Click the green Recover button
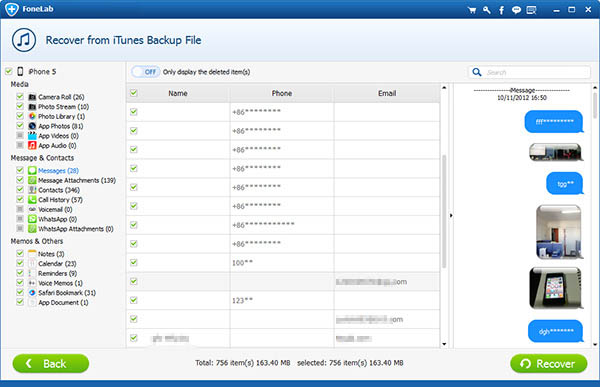This screenshot has width=600, height=387. [x=549, y=363]
